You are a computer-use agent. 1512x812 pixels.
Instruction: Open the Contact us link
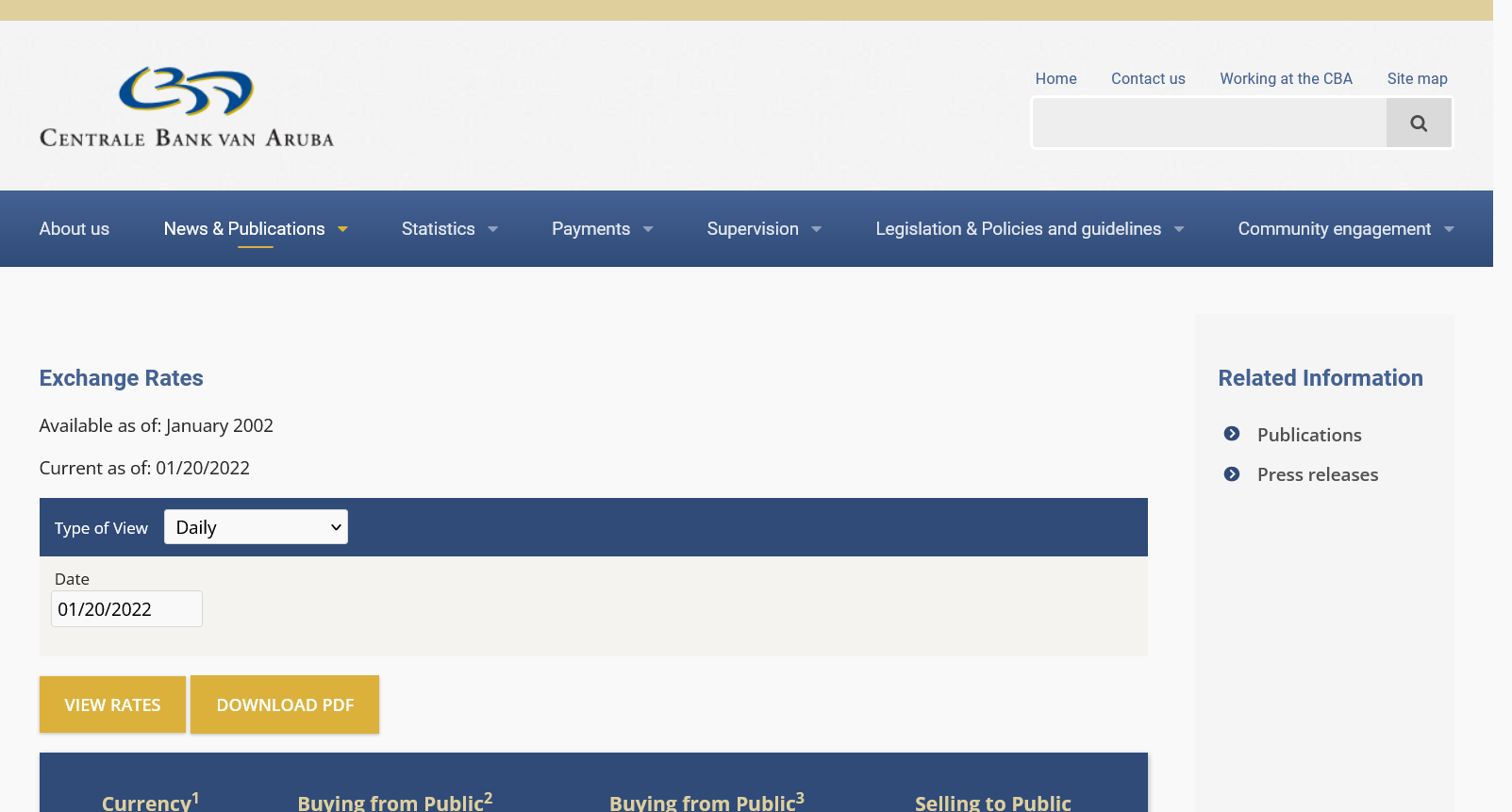pyautogui.click(x=1148, y=79)
